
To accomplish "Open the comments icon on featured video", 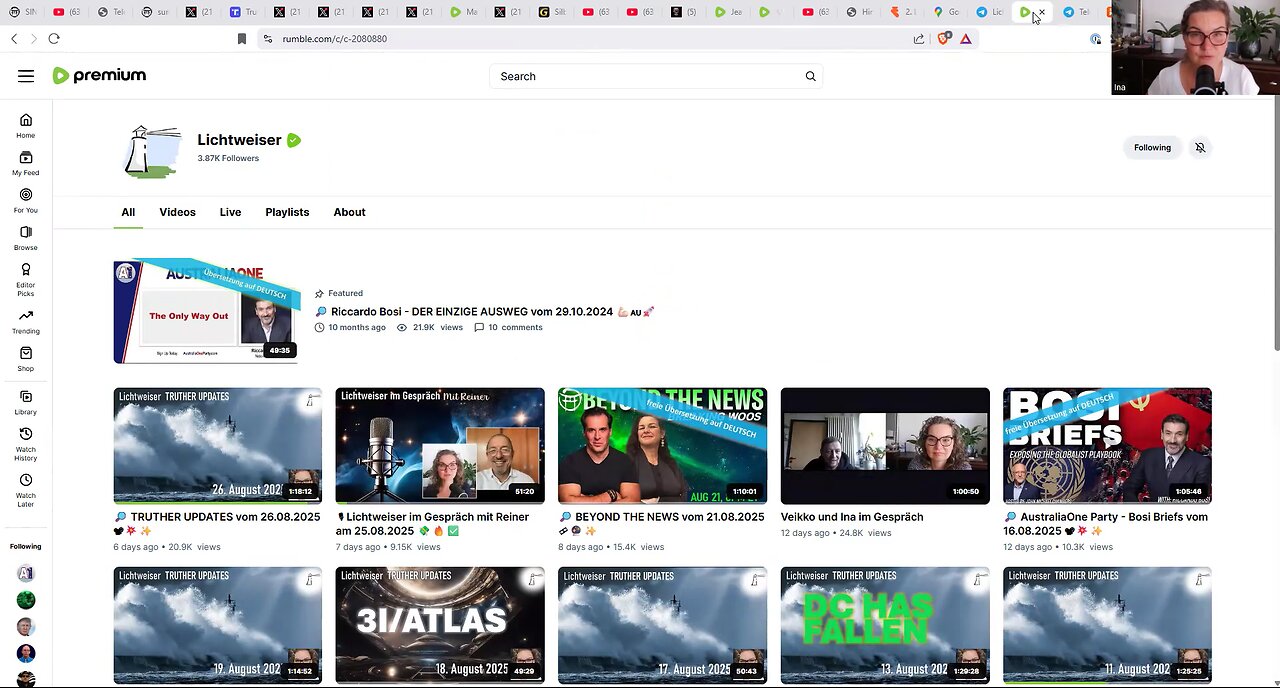I will (479, 327).
